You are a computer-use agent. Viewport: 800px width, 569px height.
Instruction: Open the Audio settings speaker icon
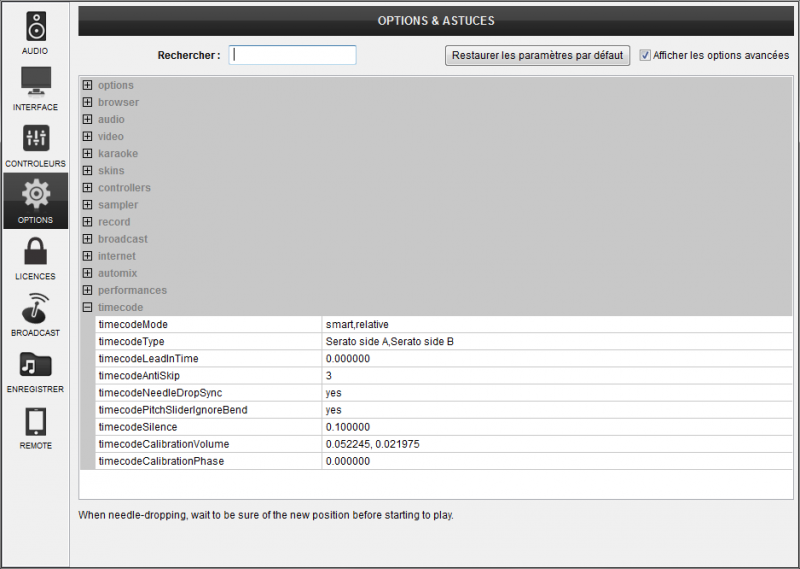pyautogui.click(x=35, y=26)
